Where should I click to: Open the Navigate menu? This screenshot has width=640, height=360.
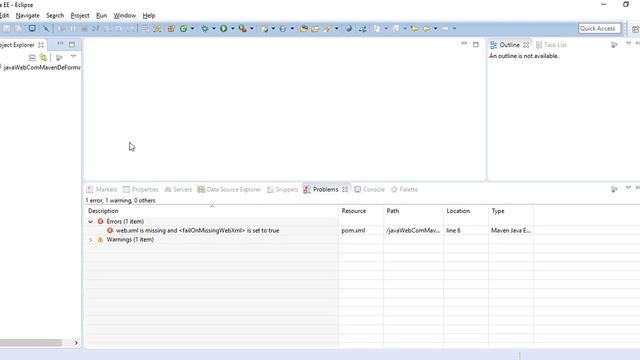28,16
